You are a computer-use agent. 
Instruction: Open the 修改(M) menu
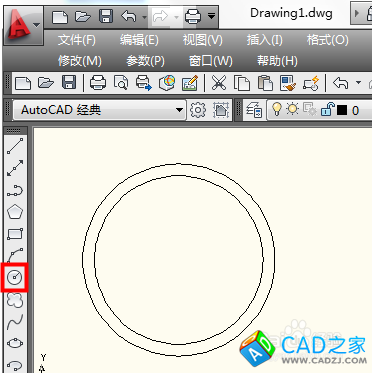[x=80, y=61]
